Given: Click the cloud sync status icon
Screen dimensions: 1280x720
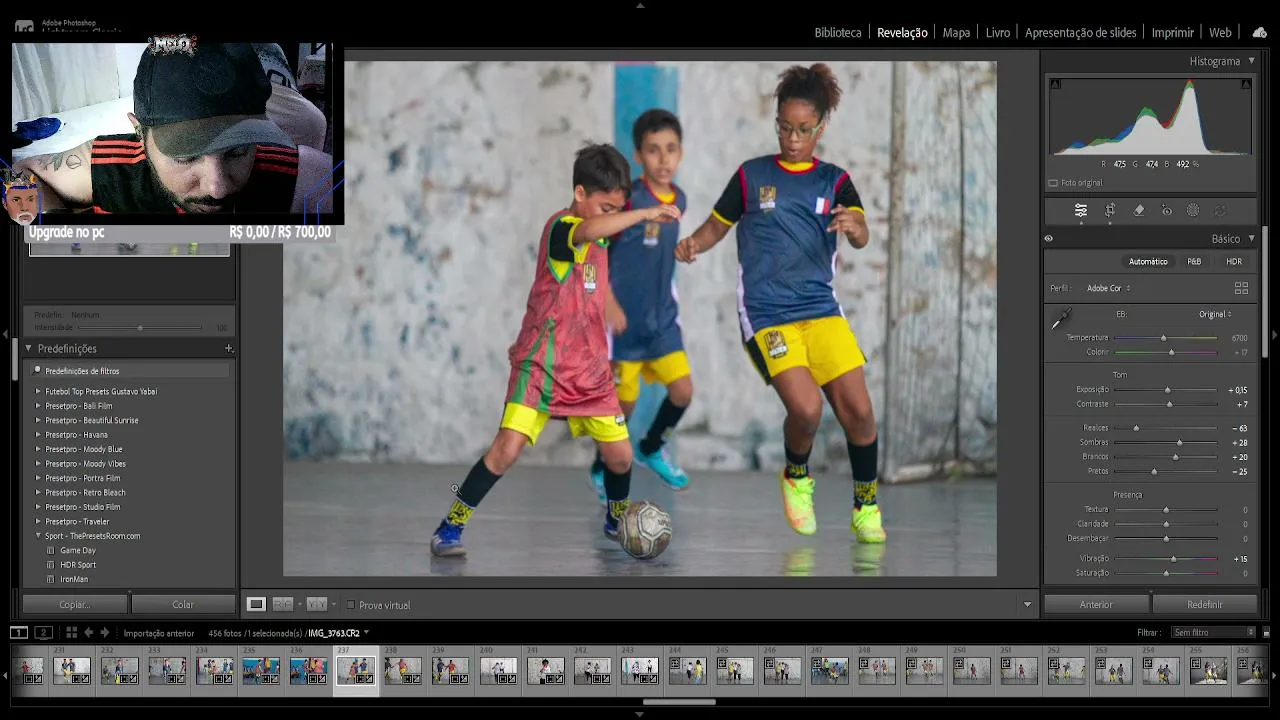Looking at the screenshot, I should pos(1259,32).
